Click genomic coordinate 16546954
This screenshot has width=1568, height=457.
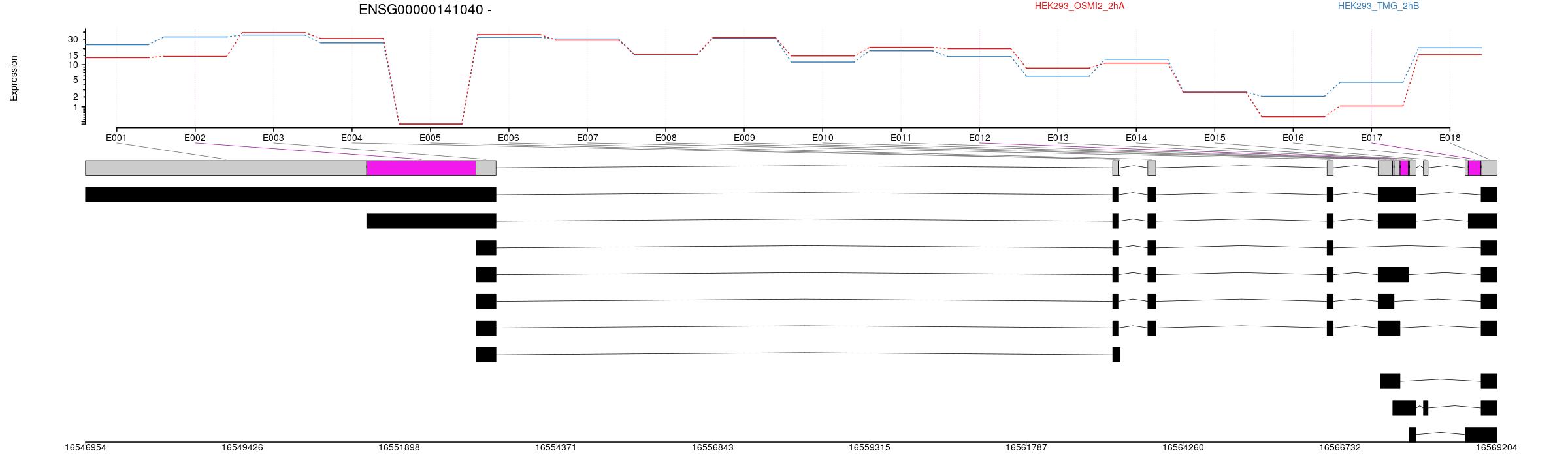coord(86,447)
